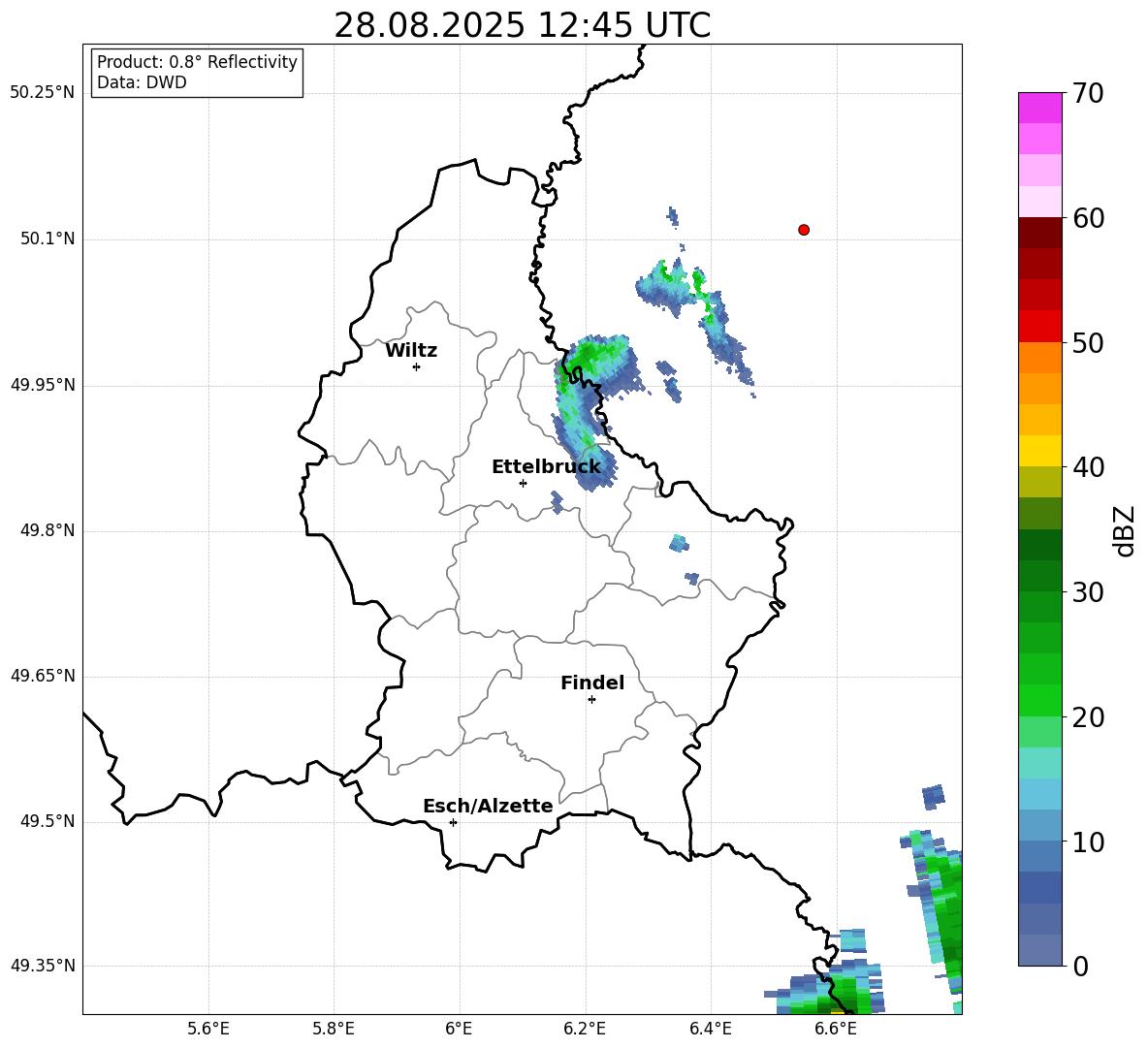Click the Wiltz station label

point(411,351)
